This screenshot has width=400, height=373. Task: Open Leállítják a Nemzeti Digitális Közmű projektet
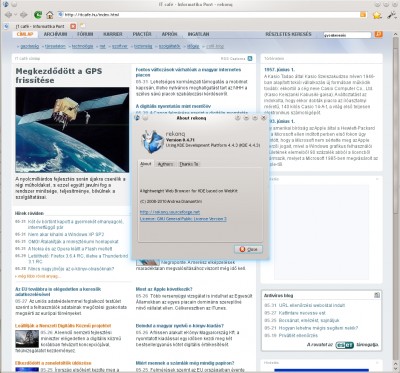coord(63,325)
